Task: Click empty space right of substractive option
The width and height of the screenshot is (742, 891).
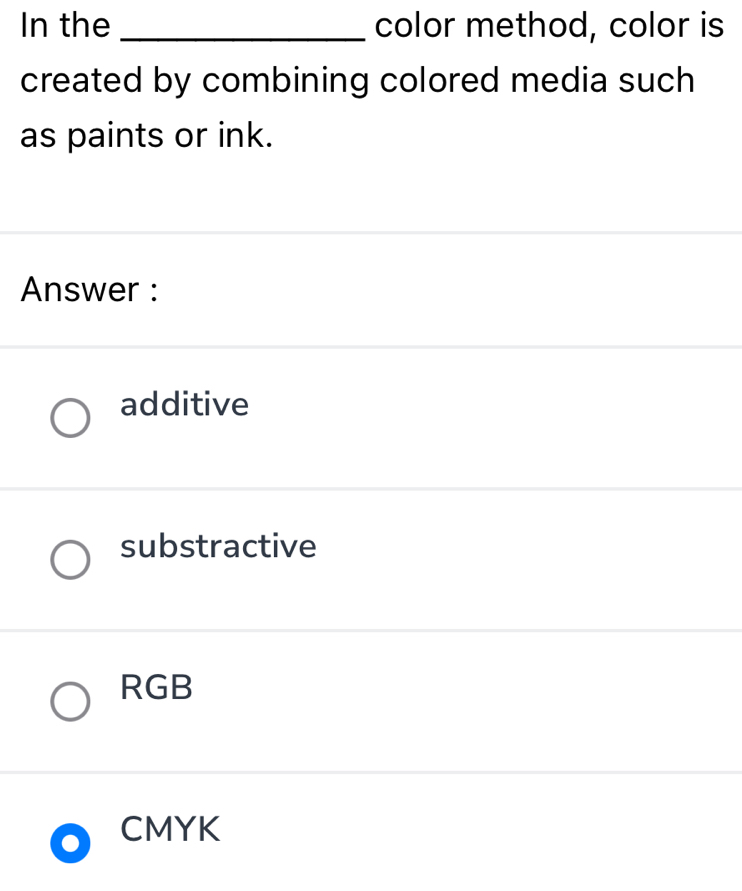Action: tap(528, 560)
